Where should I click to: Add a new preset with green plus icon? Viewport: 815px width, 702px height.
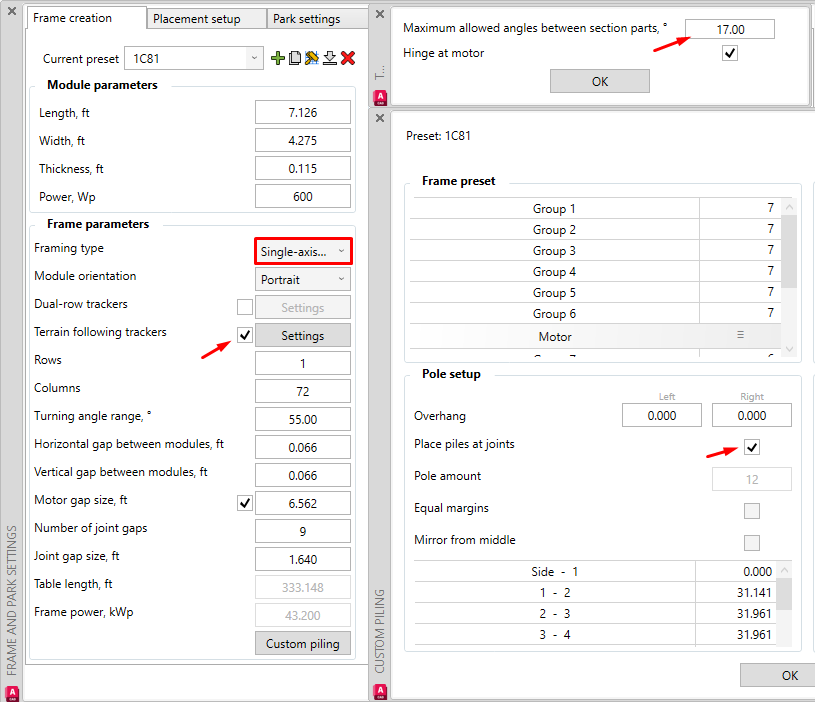tap(278, 59)
